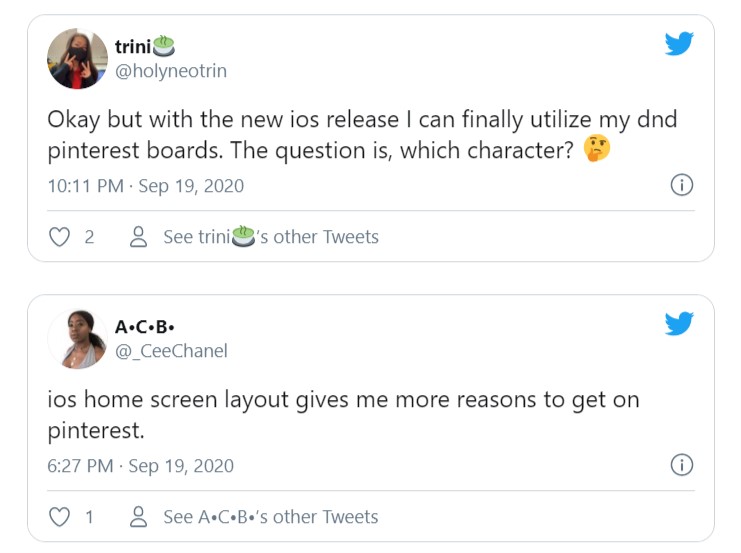
Task: Open info icon on trini's tweet
Action: pyautogui.click(x=682, y=185)
